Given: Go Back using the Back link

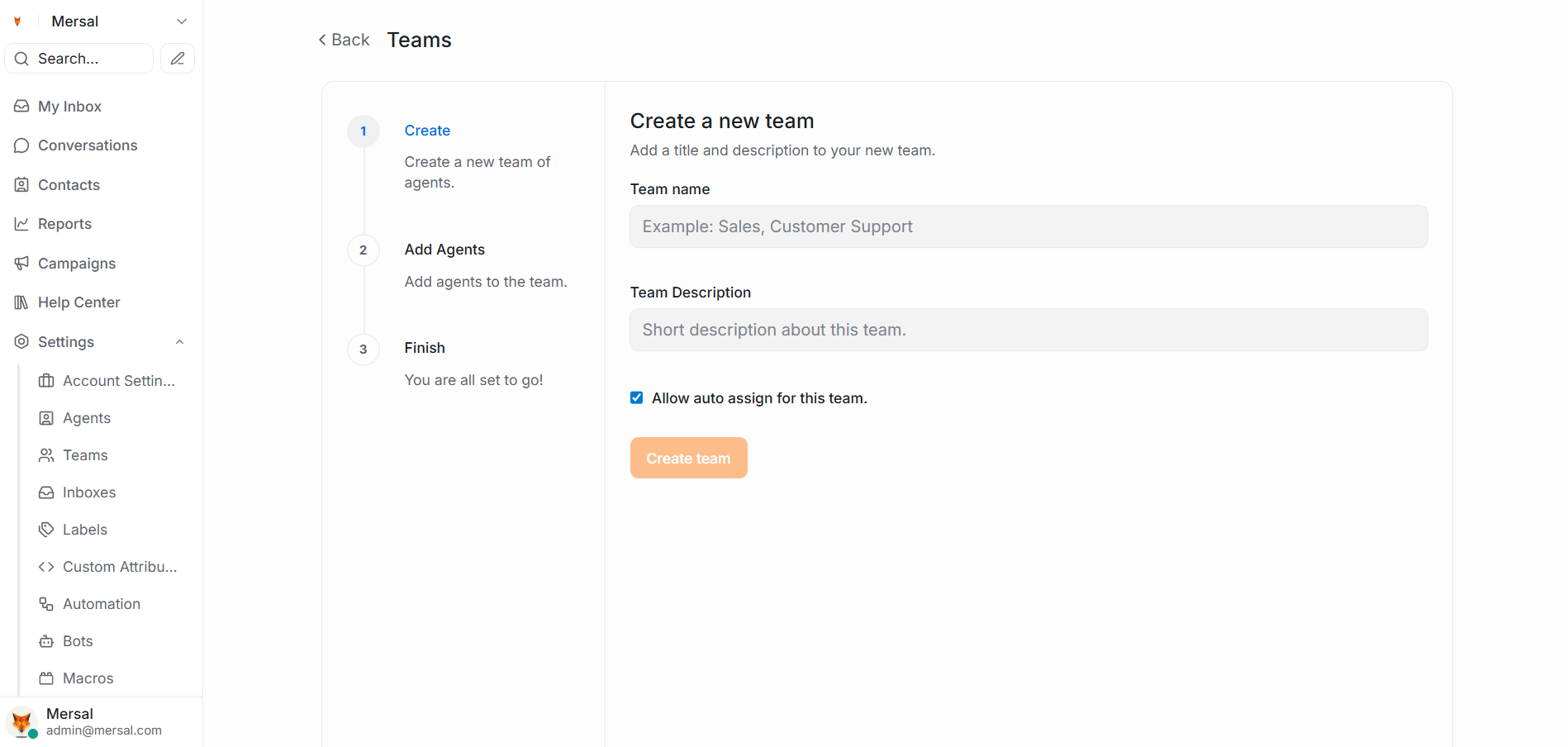Looking at the screenshot, I should 343,39.
